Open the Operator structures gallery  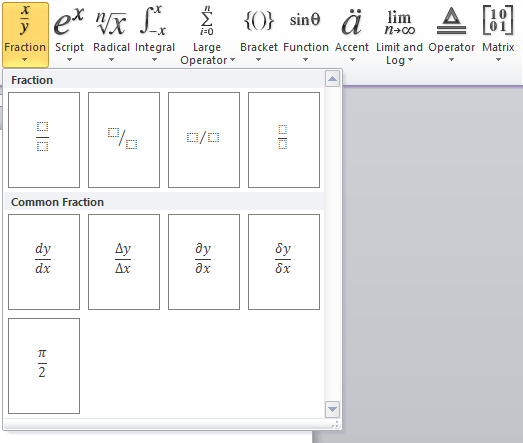(451, 34)
